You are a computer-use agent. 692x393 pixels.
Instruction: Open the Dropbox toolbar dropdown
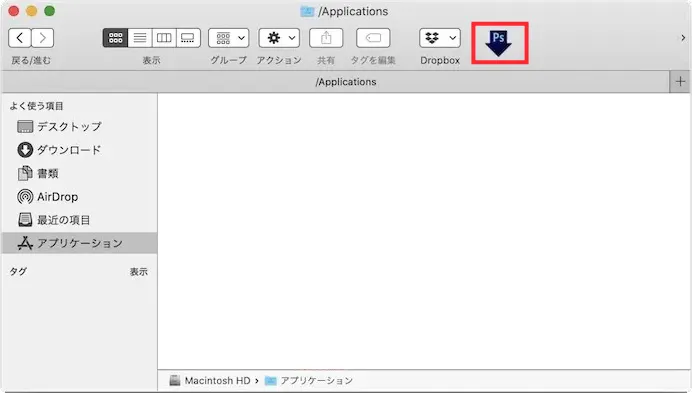pos(440,38)
